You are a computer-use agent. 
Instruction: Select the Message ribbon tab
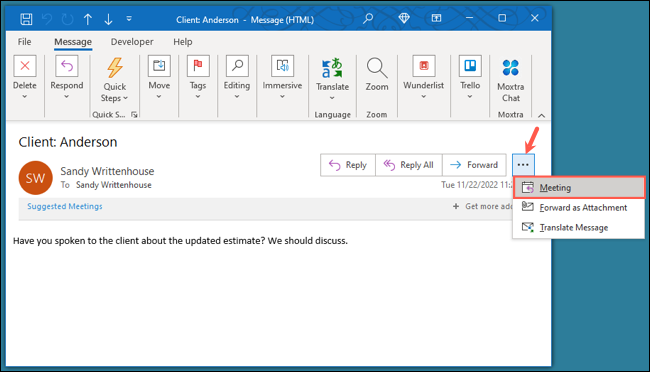coord(73,42)
